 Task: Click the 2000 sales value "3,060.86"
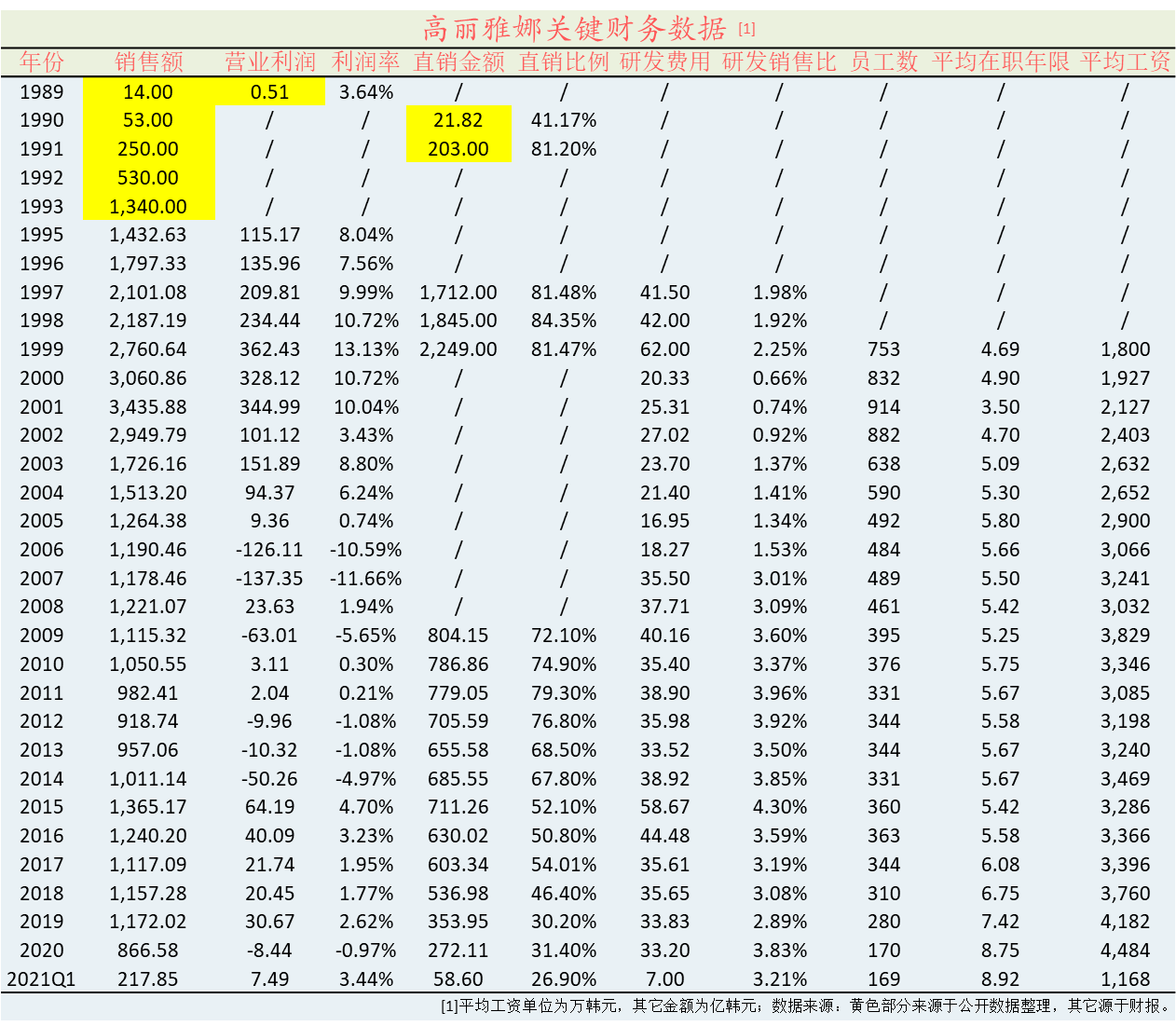tap(148, 378)
